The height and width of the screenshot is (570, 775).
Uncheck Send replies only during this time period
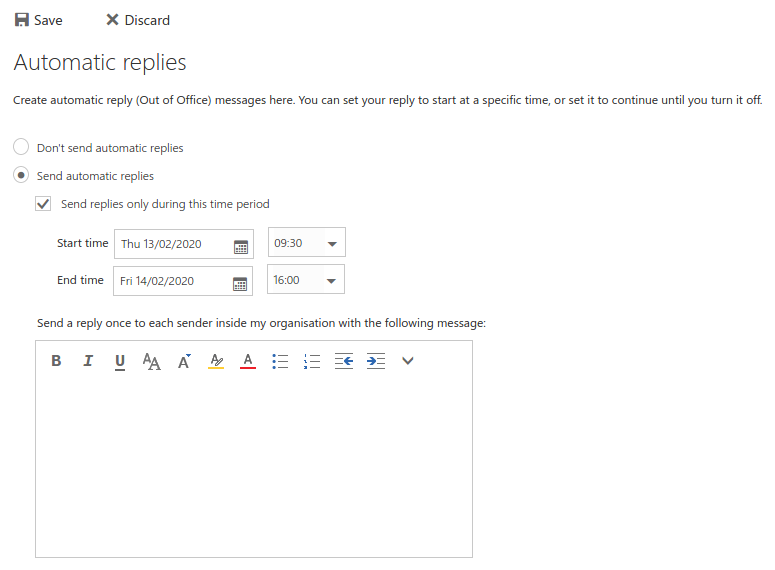43,204
